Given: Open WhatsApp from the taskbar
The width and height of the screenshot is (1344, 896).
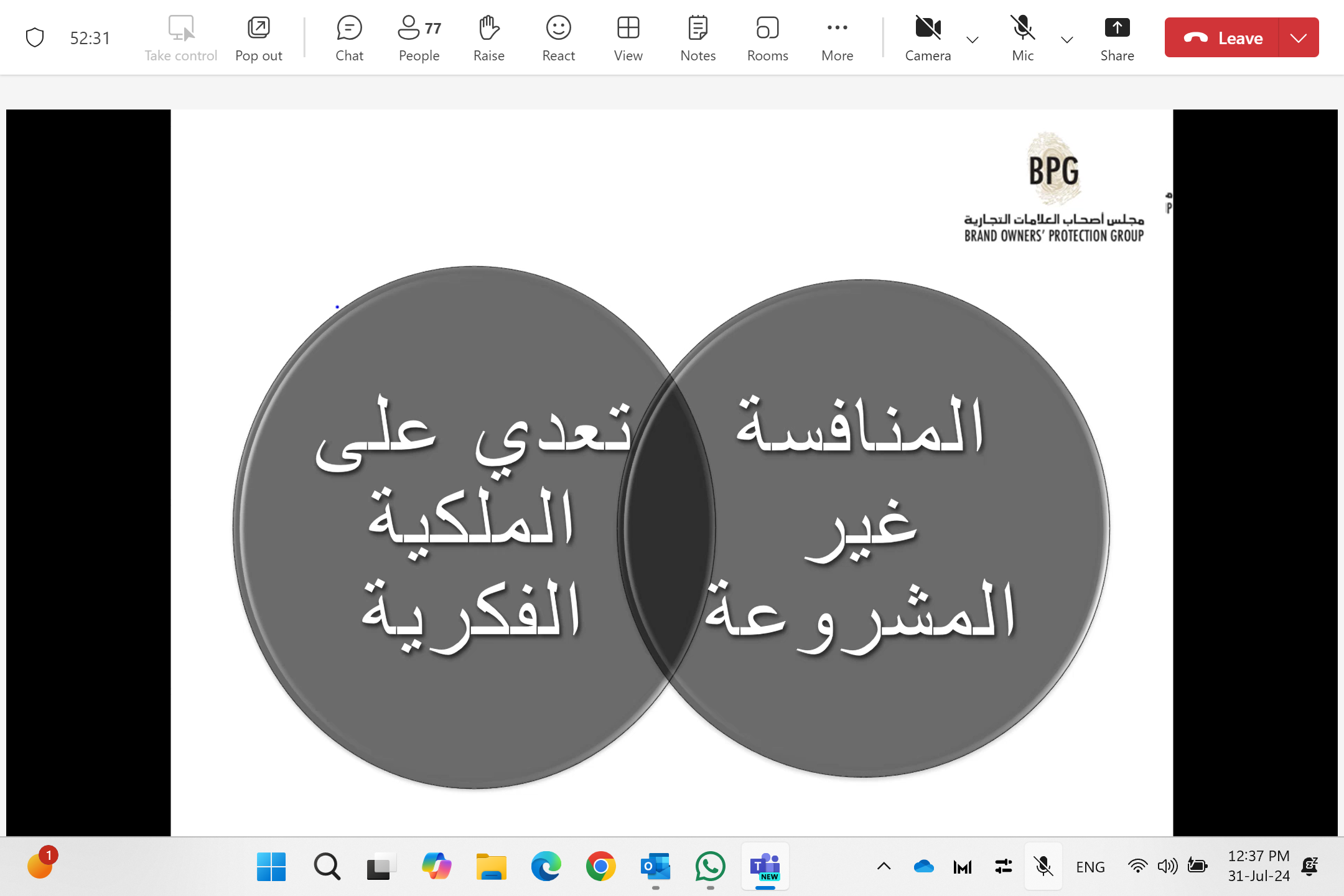Looking at the screenshot, I should 710,866.
